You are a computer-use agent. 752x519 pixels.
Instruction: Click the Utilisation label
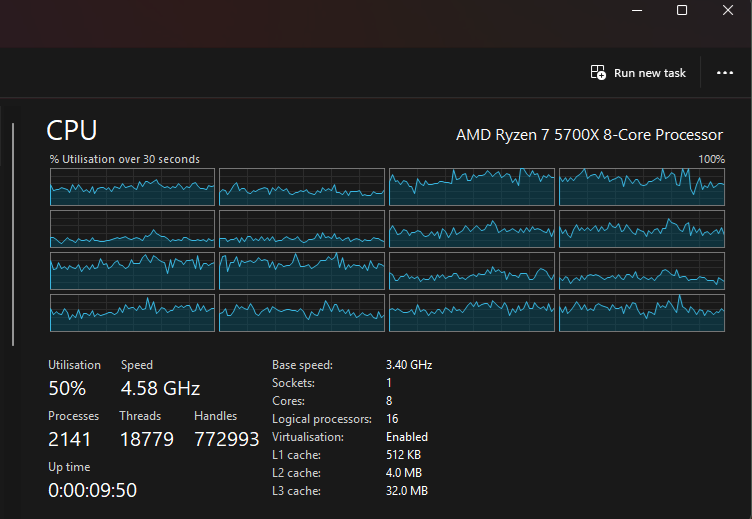pyautogui.click(x=74, y=365)
